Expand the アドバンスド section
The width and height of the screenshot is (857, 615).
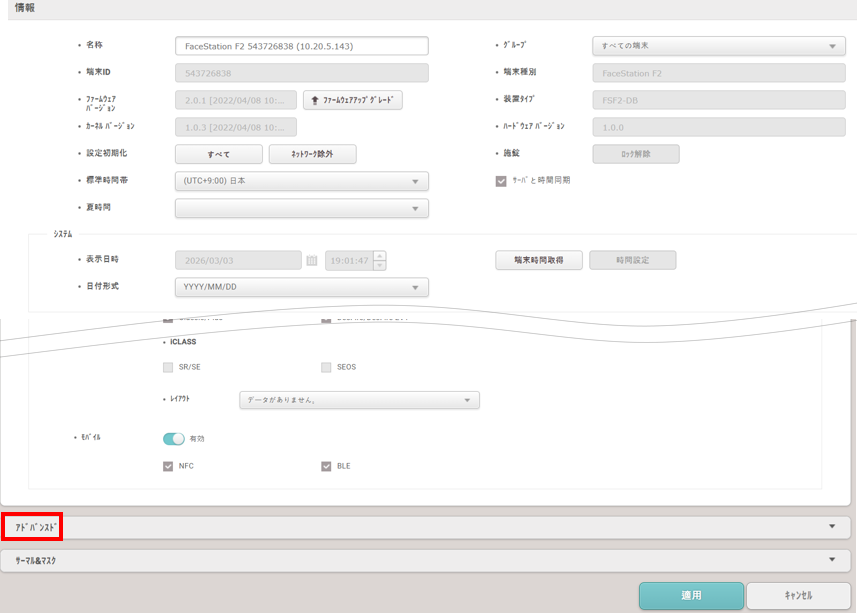pos(425,528)
